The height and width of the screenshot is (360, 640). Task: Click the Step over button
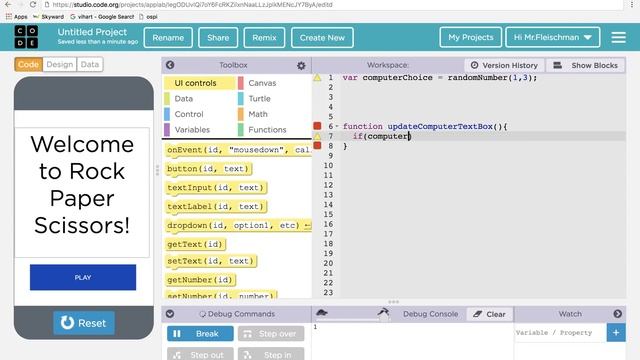tap(271, 333)
